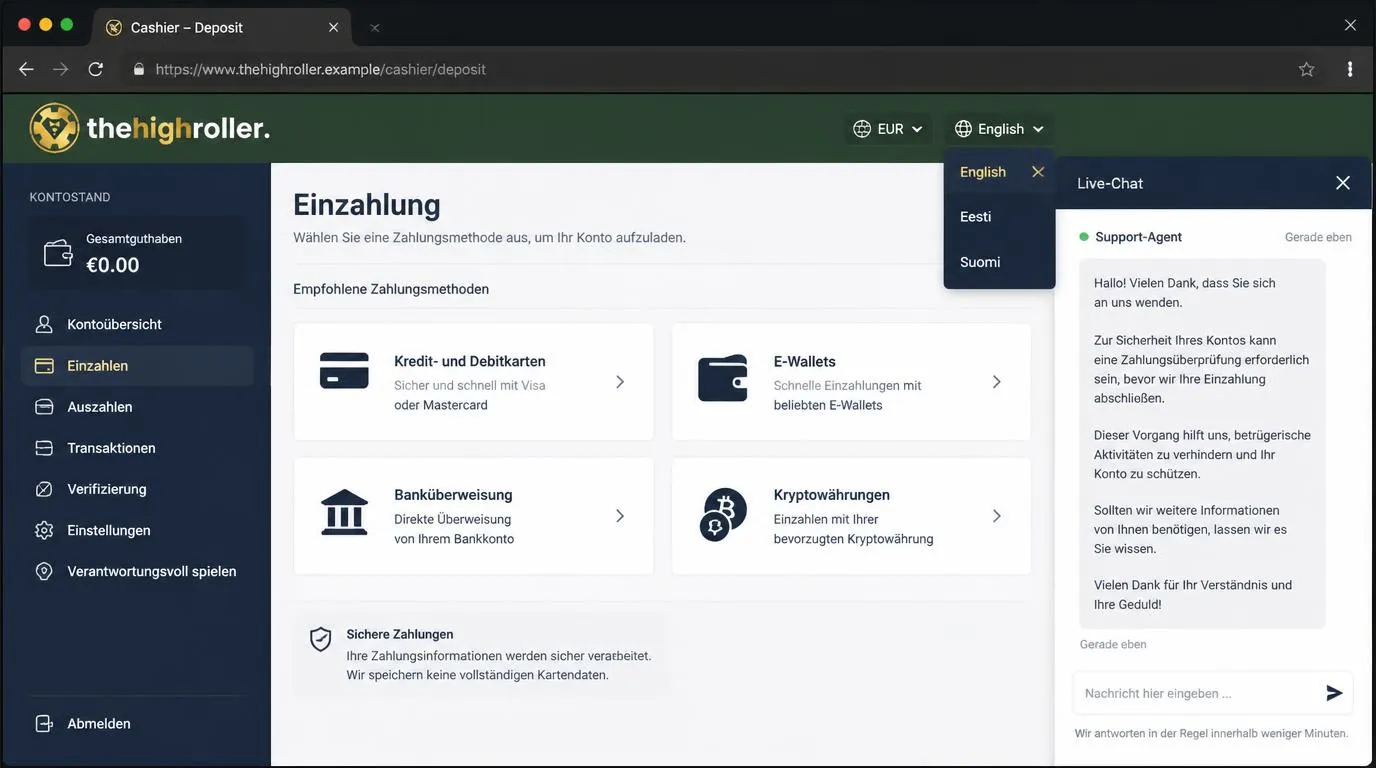Click the Empfohlene Zahlungsmethoden label
Screen dimensions: 1376x768
(391, 289)
